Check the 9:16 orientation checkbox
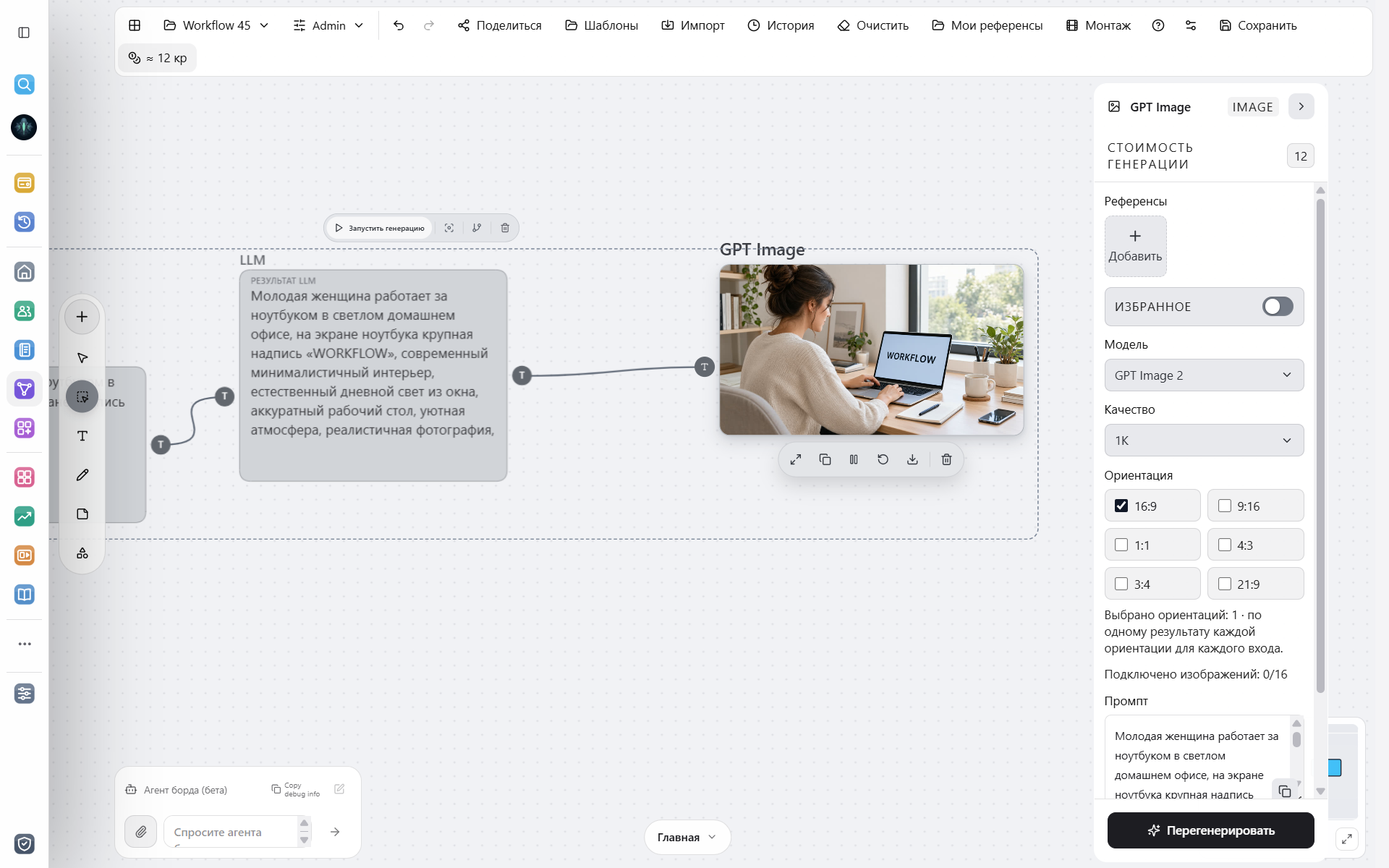The width and height of the screenshot is (1389, 868). [1224, 506]
